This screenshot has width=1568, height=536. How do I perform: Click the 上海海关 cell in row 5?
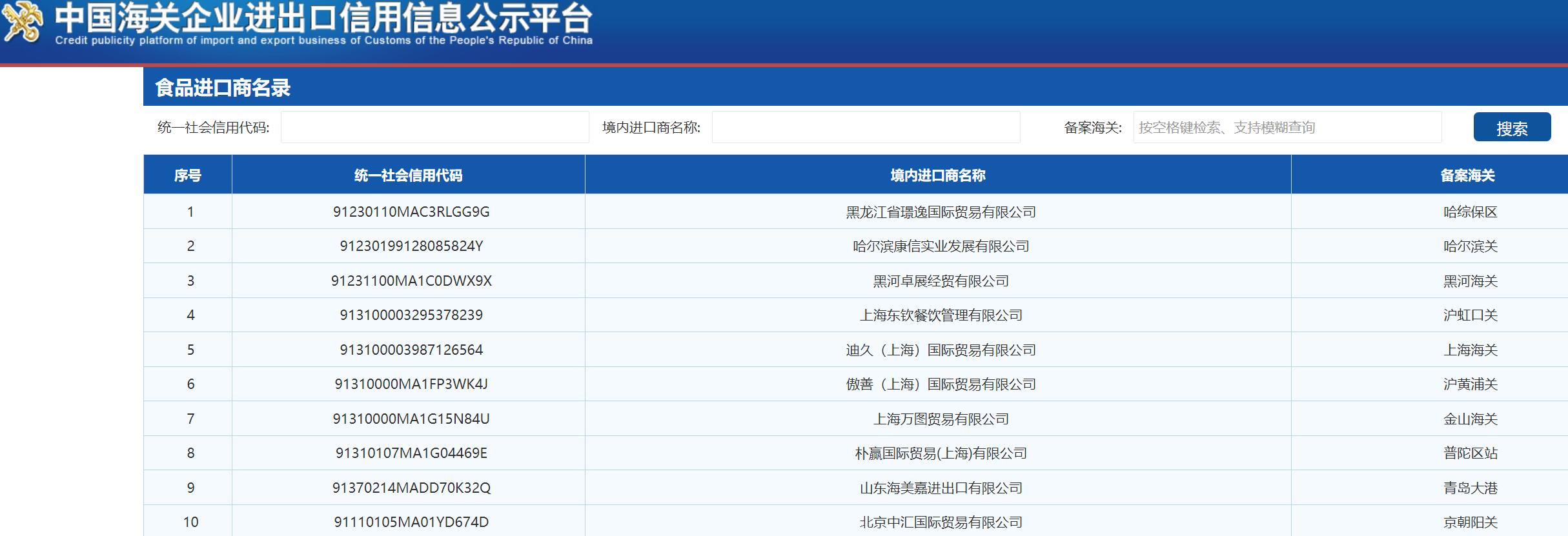point(1470,350)
